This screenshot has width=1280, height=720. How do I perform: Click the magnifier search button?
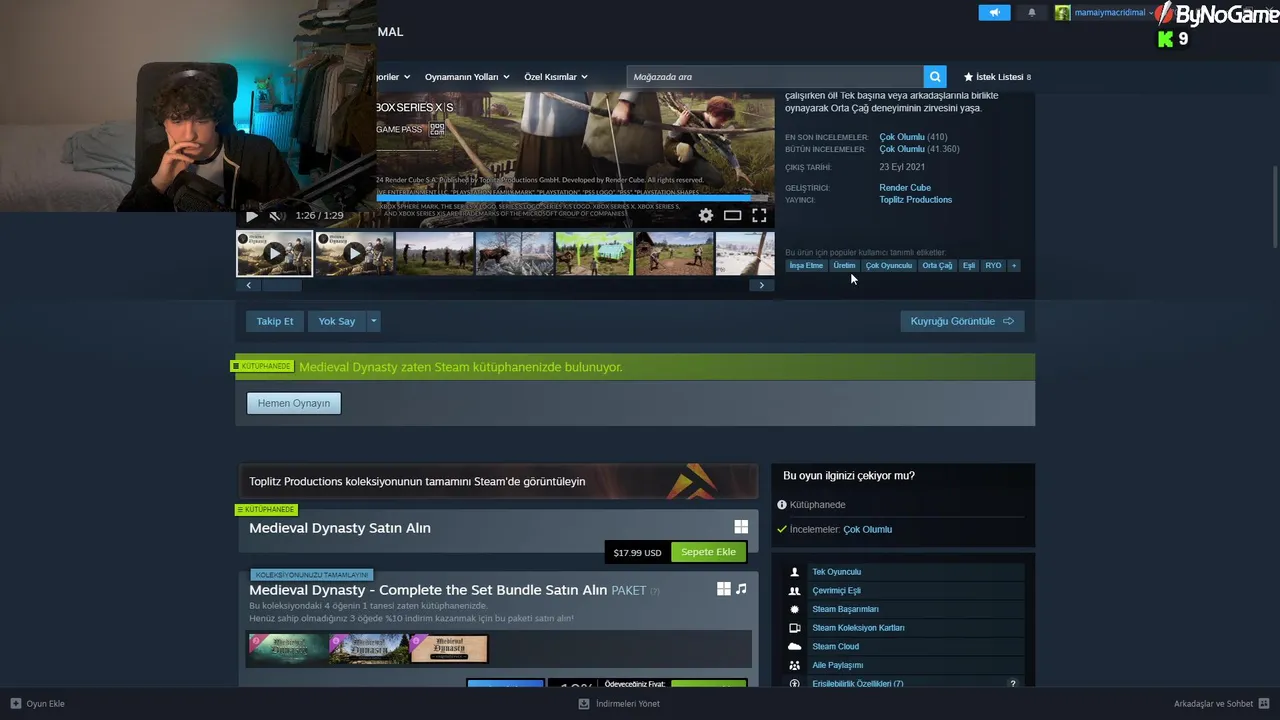935,77
